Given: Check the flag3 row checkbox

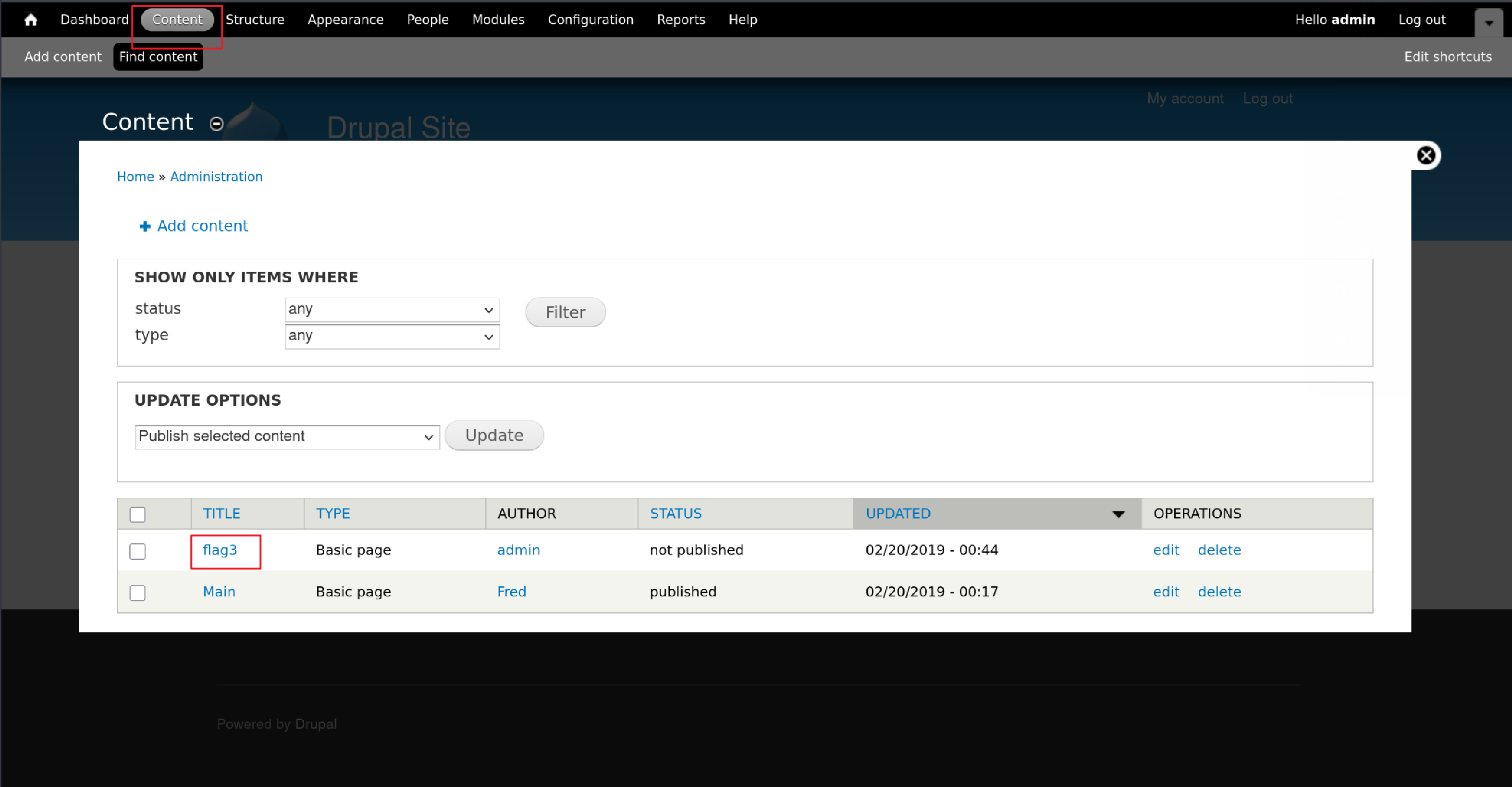Looking at the screenshot, I should click(x=137, y=551).
